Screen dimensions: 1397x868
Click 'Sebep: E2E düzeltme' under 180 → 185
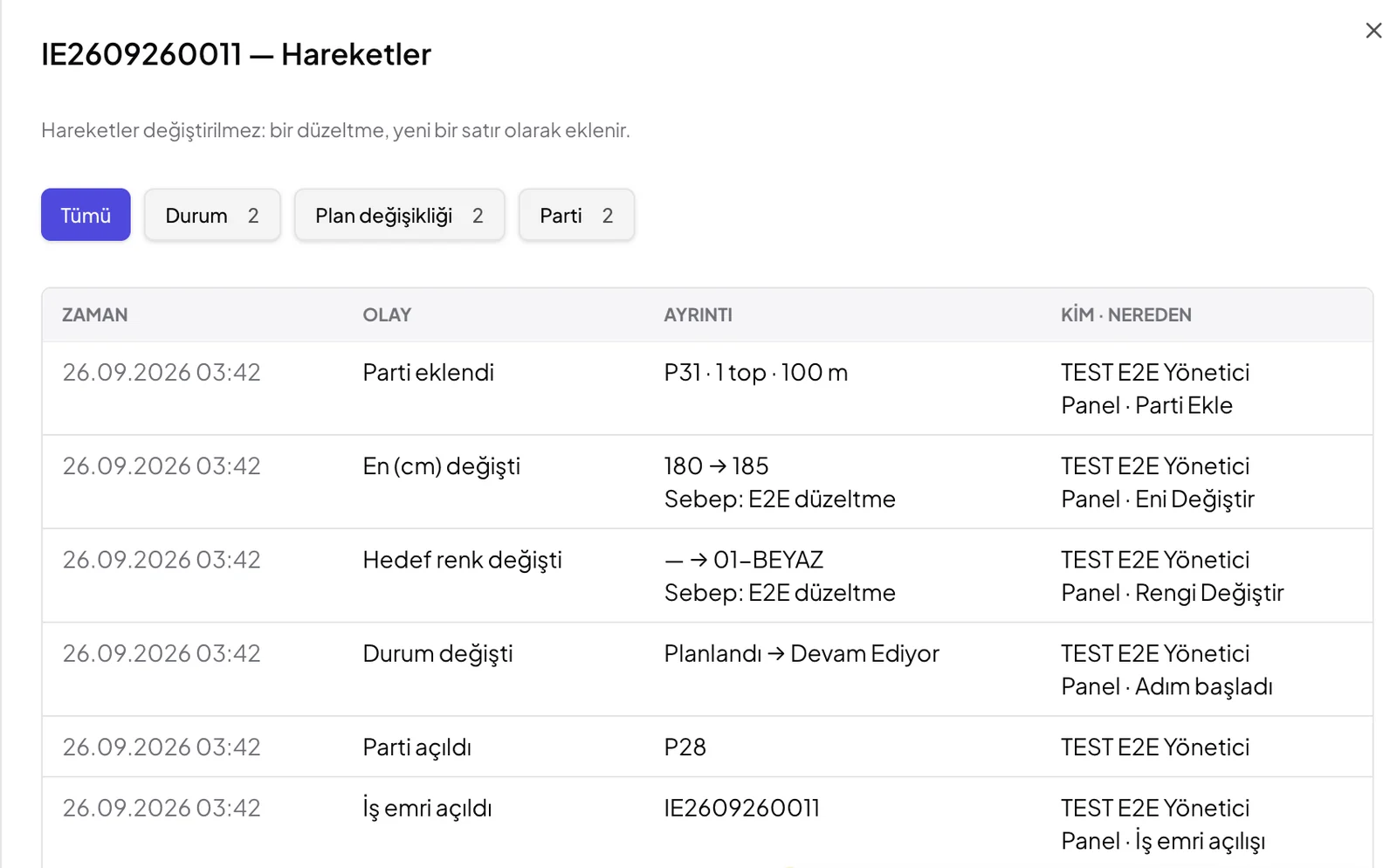(780, 499)
